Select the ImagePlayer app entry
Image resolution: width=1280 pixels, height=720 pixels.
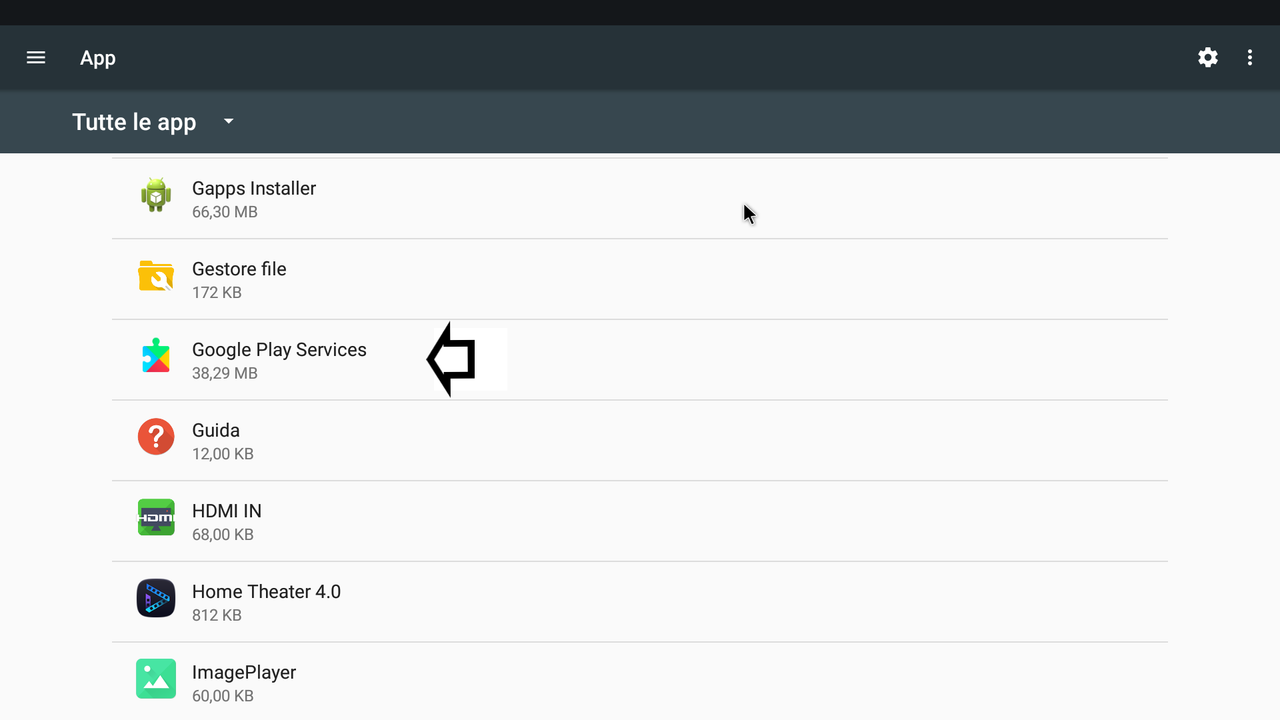[640, 681]
